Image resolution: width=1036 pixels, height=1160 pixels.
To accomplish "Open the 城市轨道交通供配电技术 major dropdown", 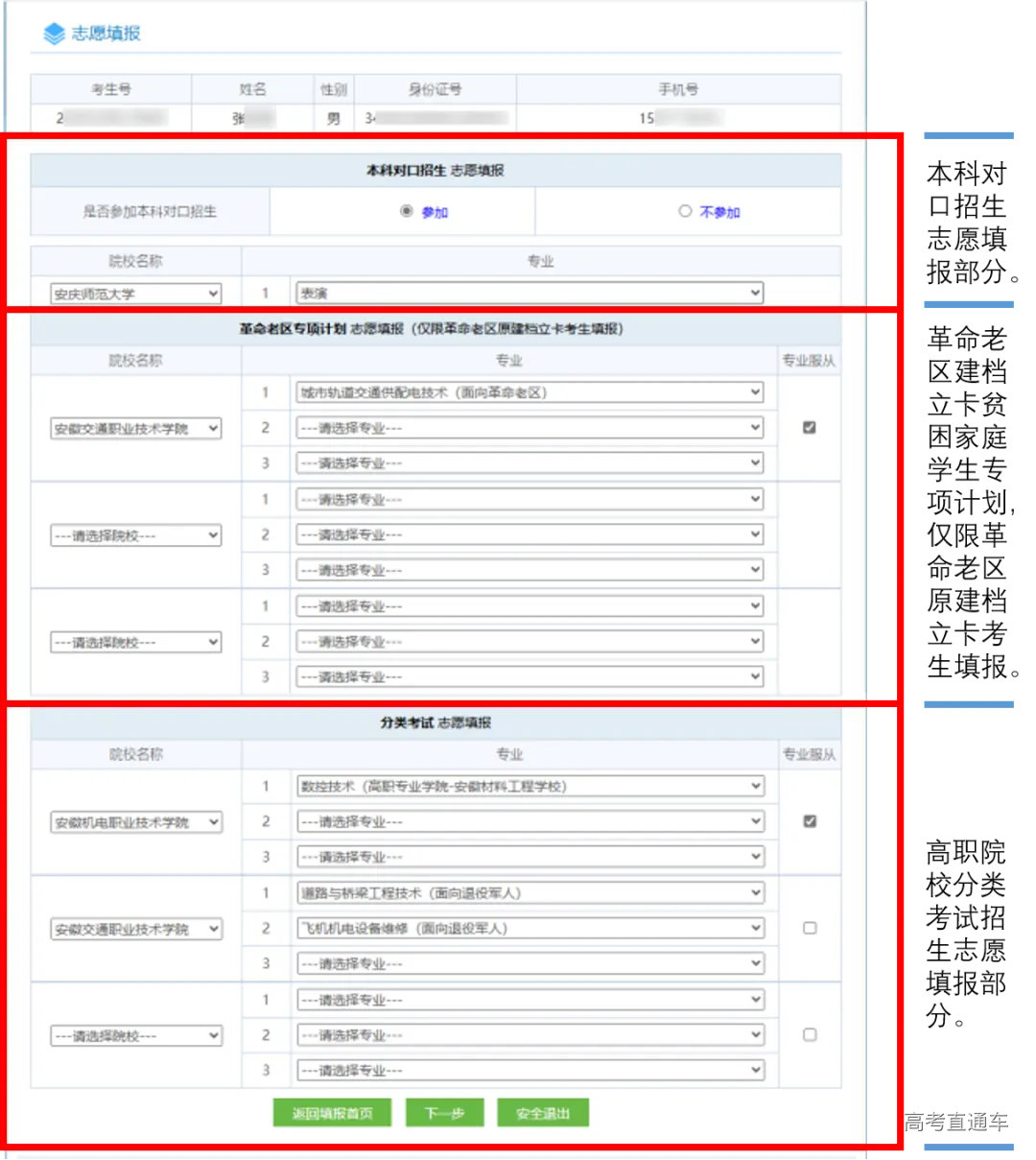I will (528, 392).
